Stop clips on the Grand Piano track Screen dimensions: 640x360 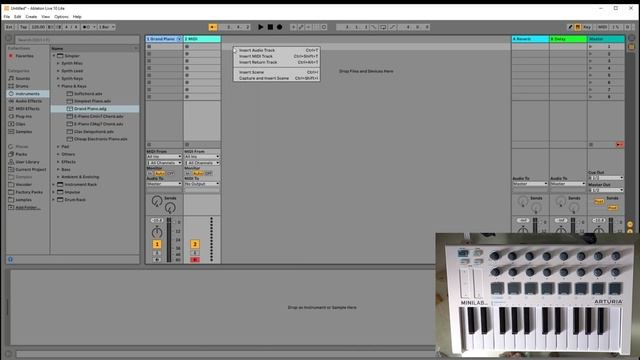coord(149,144)
